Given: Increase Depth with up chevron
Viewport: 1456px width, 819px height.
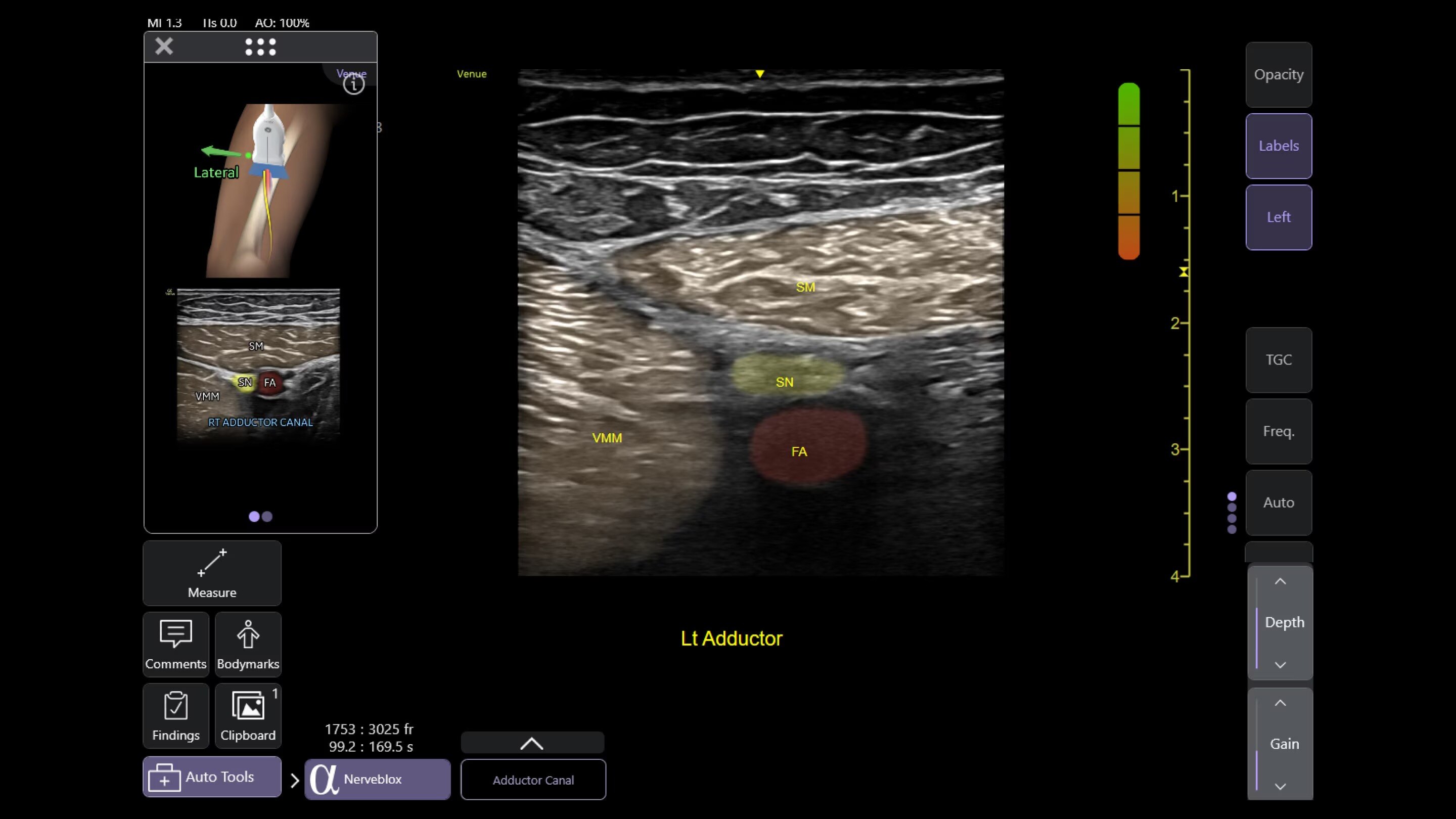Looking at the screenshot, I should pos(1280,581).
